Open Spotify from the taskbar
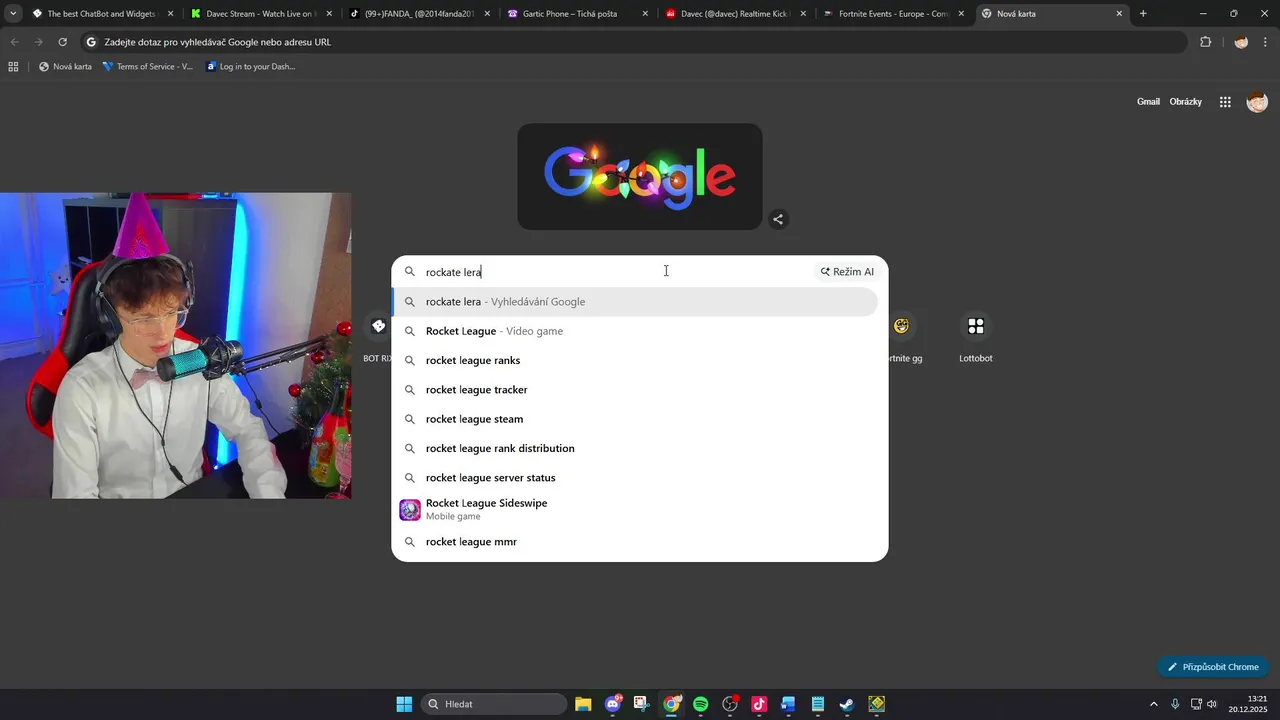 [701, 704]
